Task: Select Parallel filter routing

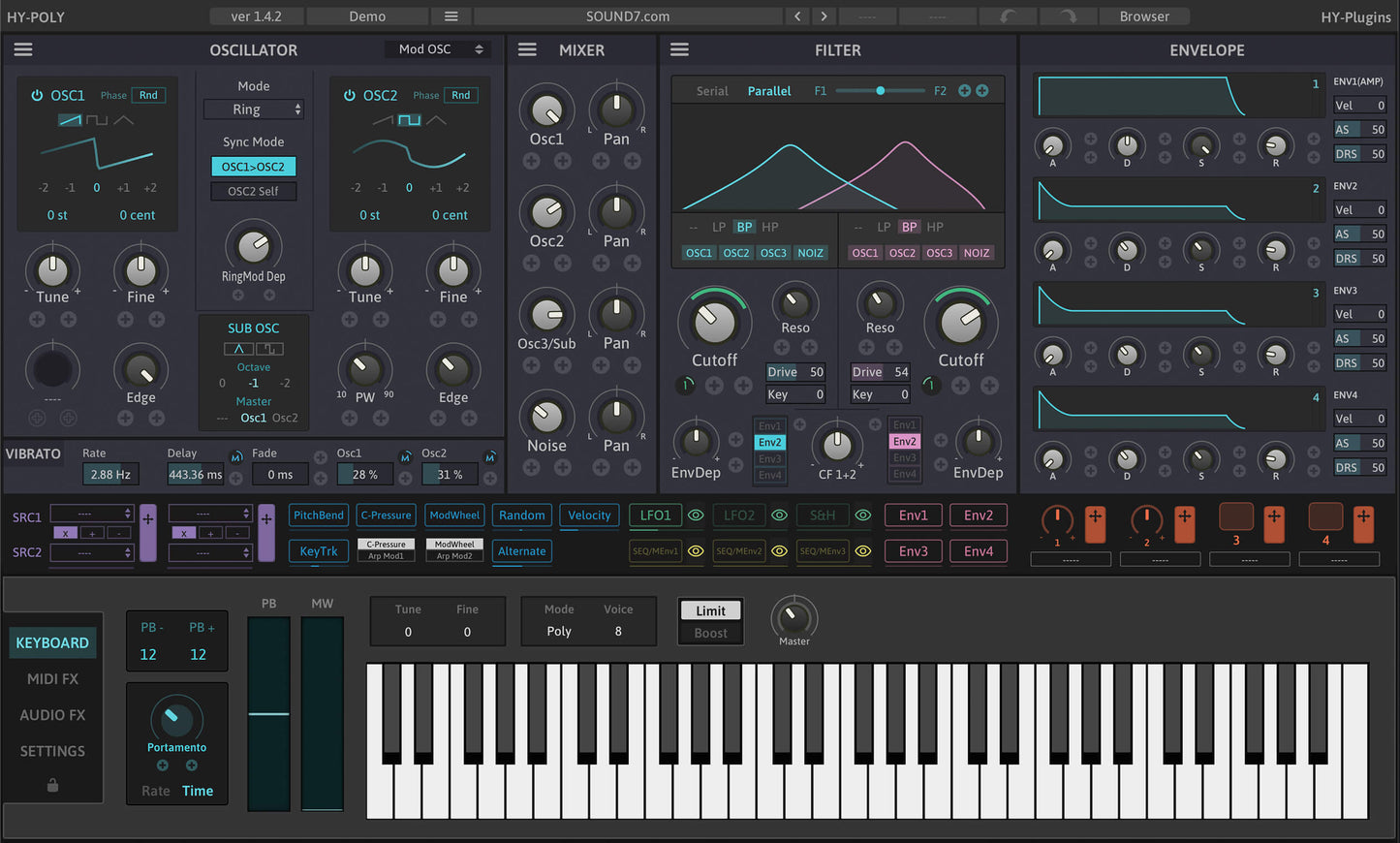Action: pyautogui.click(x=769, y=91)
